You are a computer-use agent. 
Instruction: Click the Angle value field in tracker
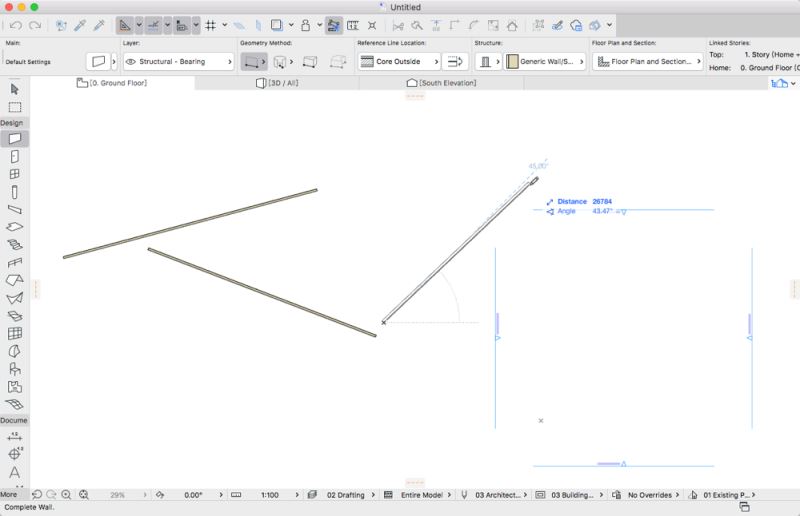coord(602,211)
